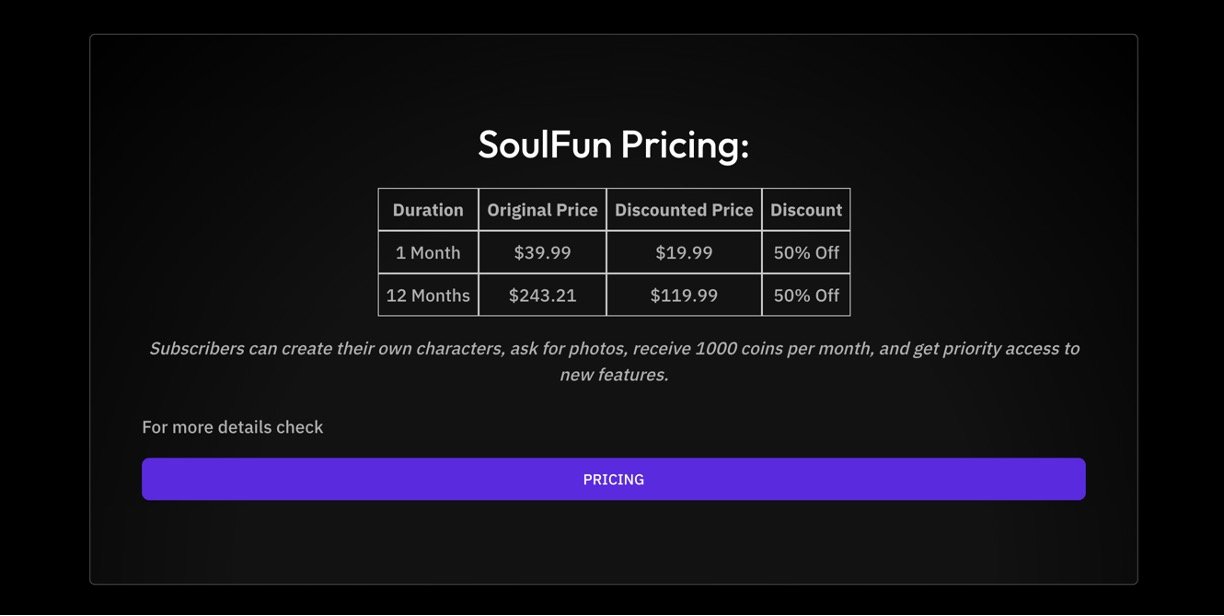Click the 'new features.' text line
Viewport: 1224px width, 616px height.
(613, 375)
